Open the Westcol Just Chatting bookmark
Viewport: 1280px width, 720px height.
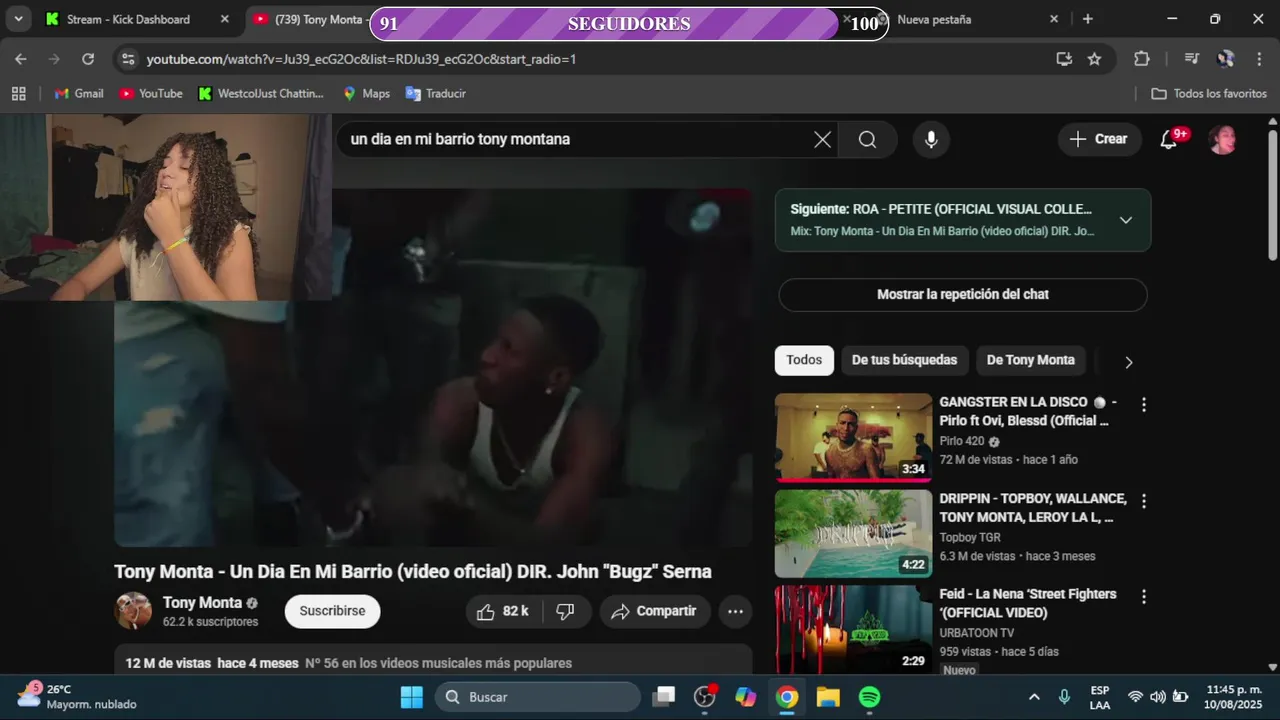coord(261,93)
